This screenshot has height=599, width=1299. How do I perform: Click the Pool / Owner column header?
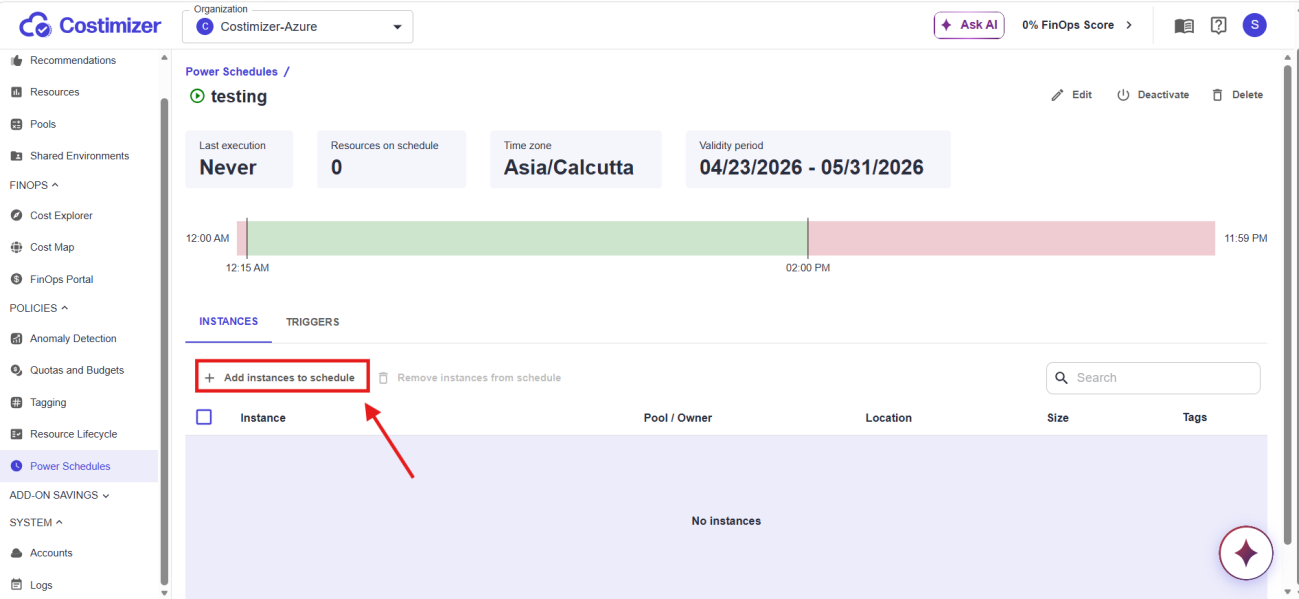pyautogui.click(x=678, y=418)
